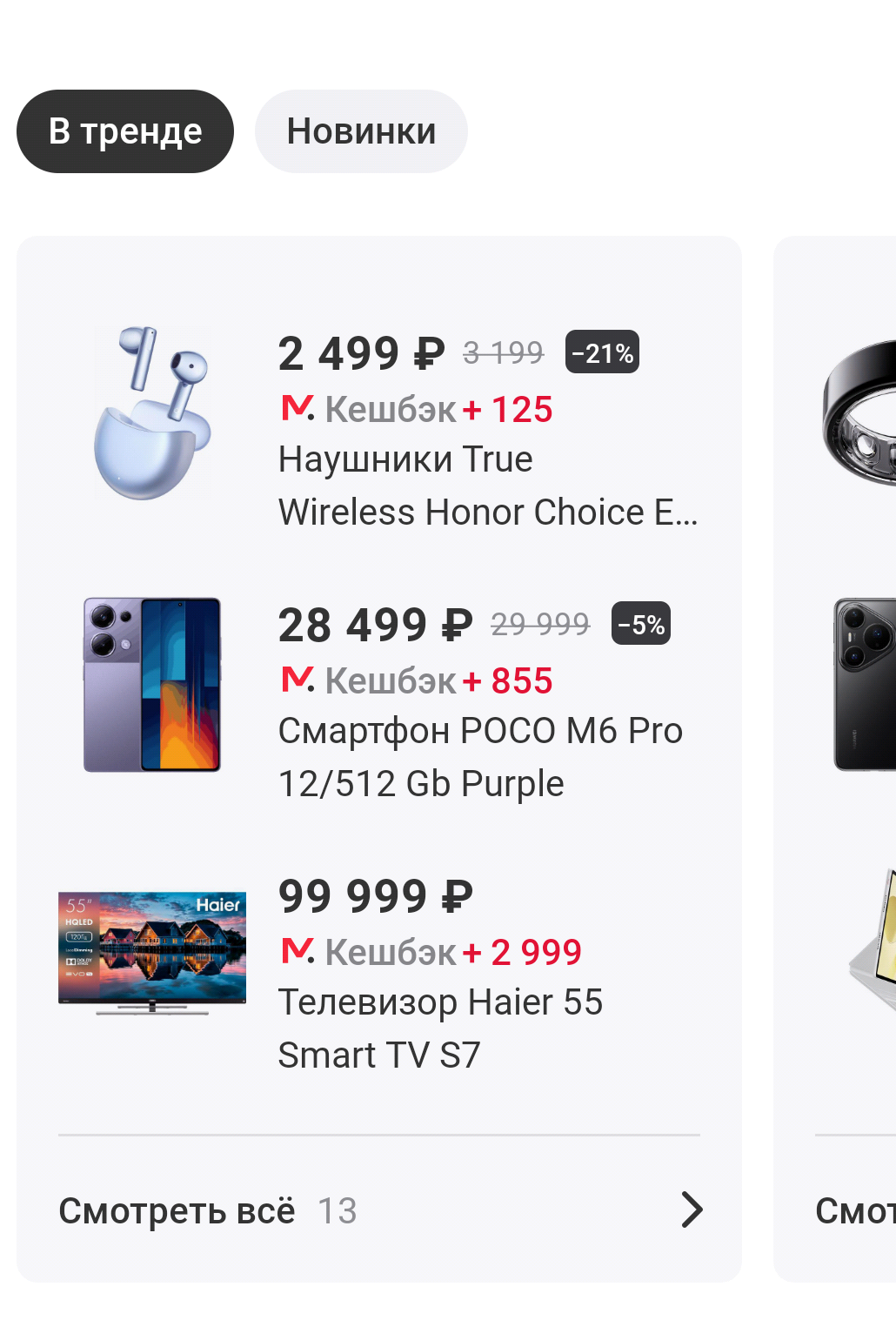Open 'Смартфон POCO M6 Pro 12/512 Gb Purple'
The image size is (896, 1320).
coord(480,757)
